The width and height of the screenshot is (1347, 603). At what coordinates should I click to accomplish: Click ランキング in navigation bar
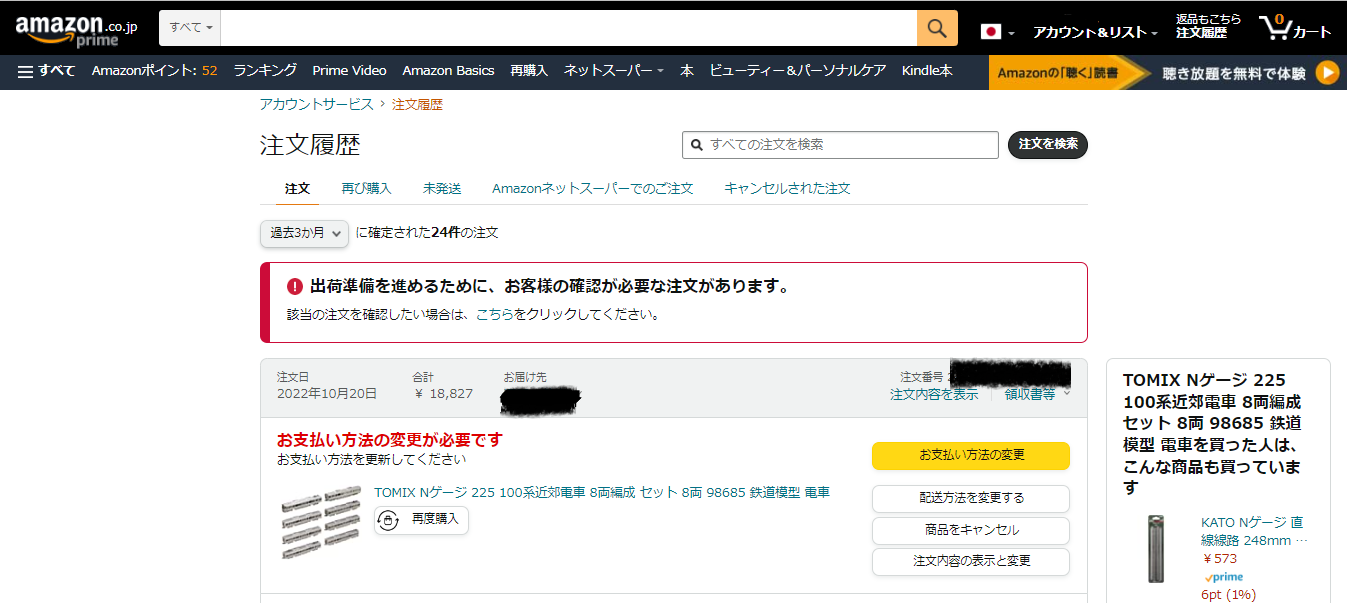265,71
